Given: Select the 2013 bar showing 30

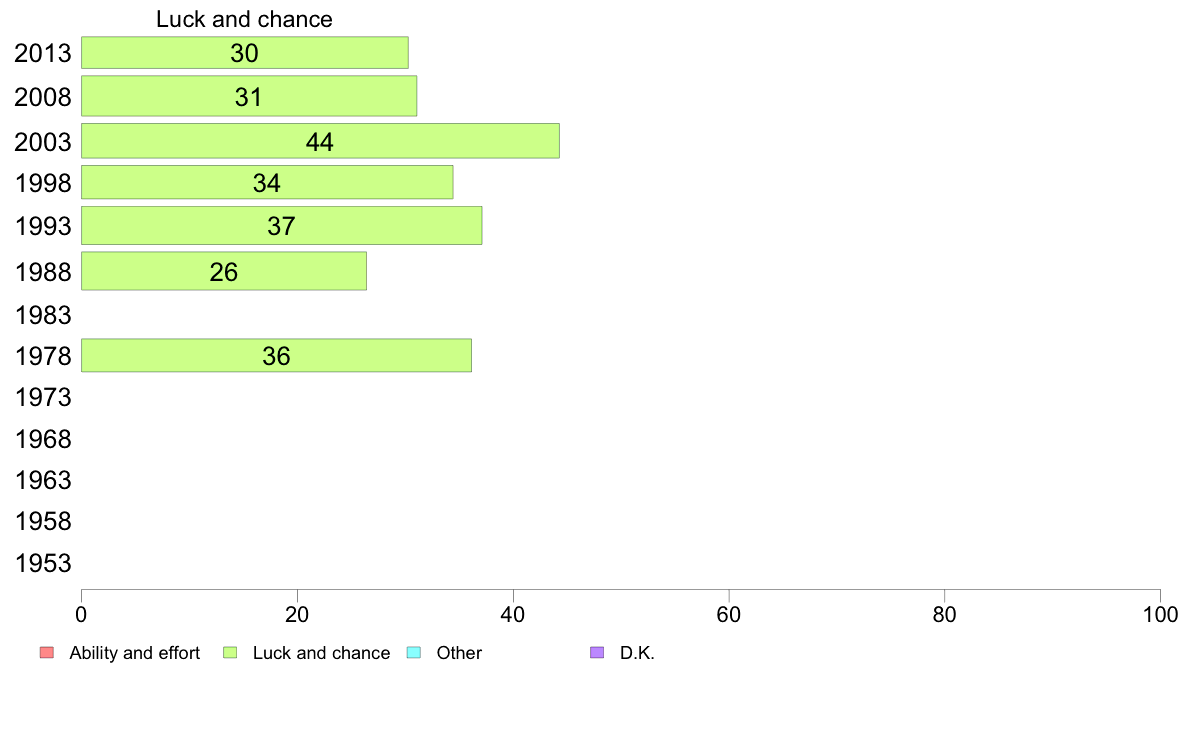Looking at the screenshot, I should point(245,52).
